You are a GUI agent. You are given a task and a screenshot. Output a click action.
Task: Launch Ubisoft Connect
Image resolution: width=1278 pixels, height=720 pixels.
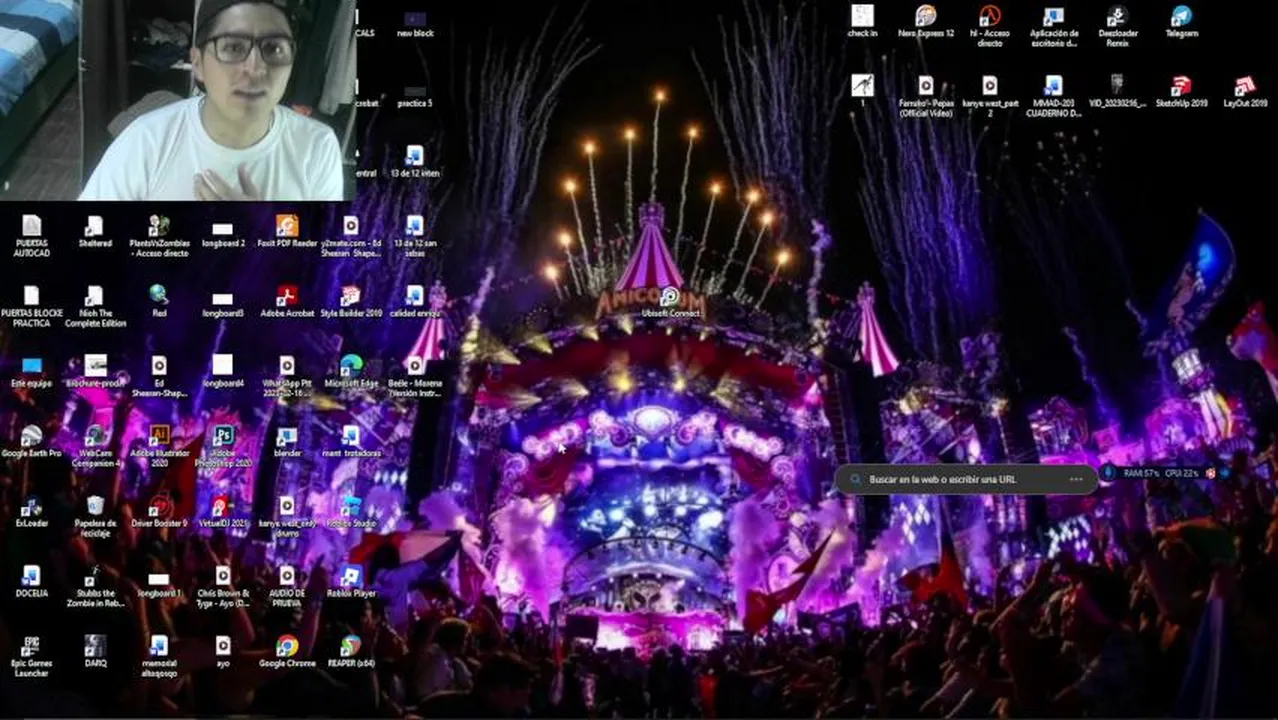pyautogui.click(x=670, y=302)
